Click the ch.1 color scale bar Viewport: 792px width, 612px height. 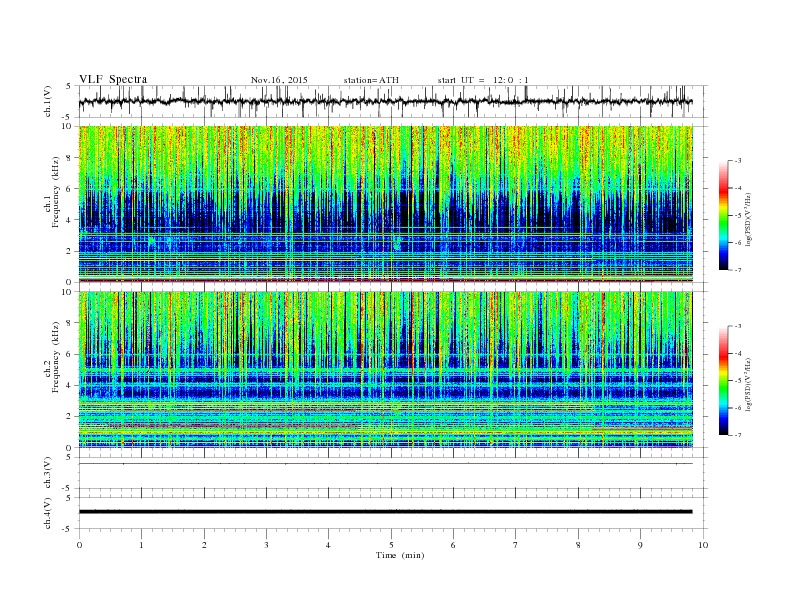tap(723, 215)
